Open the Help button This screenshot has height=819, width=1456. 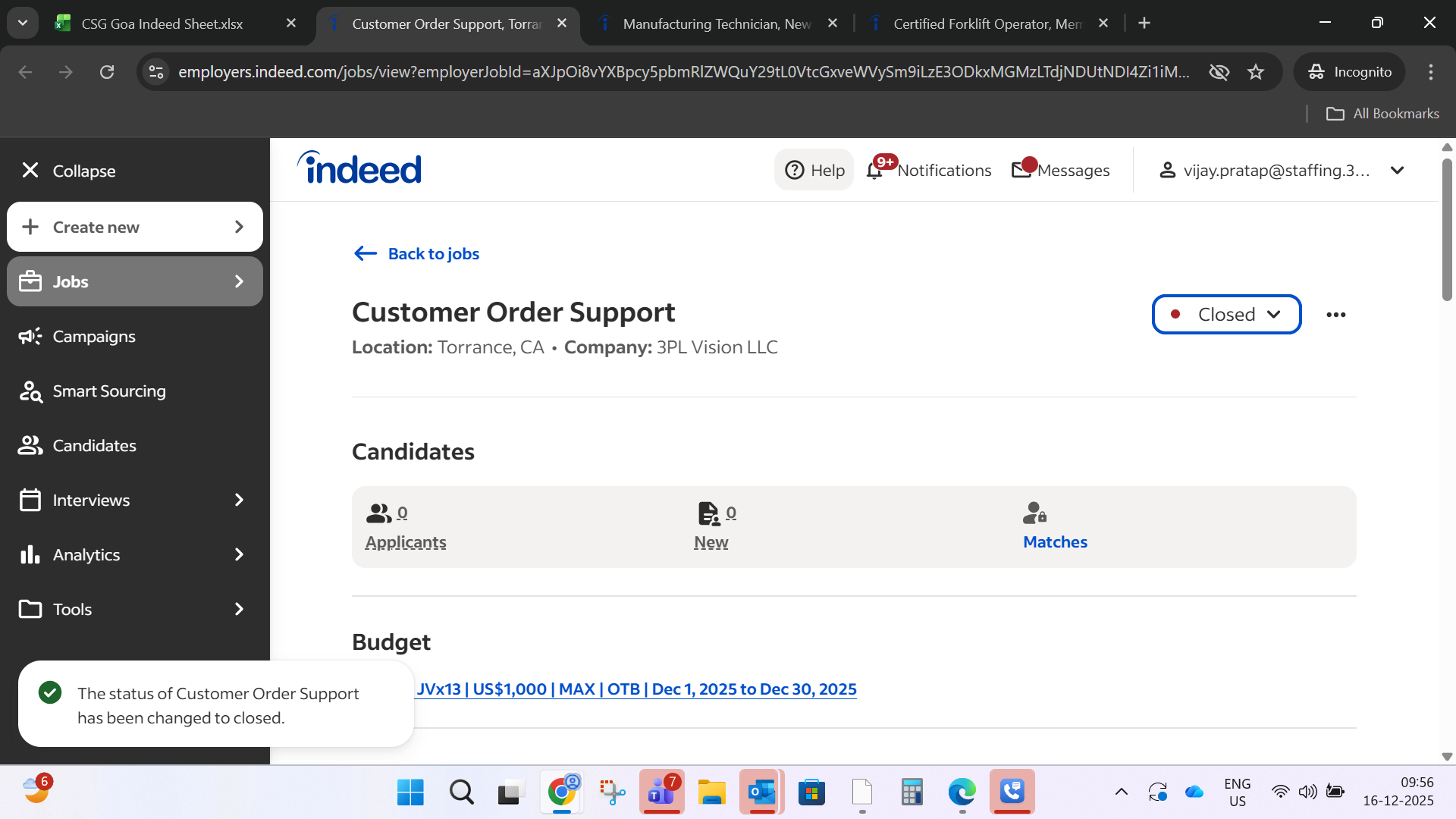tap(814, 170)
